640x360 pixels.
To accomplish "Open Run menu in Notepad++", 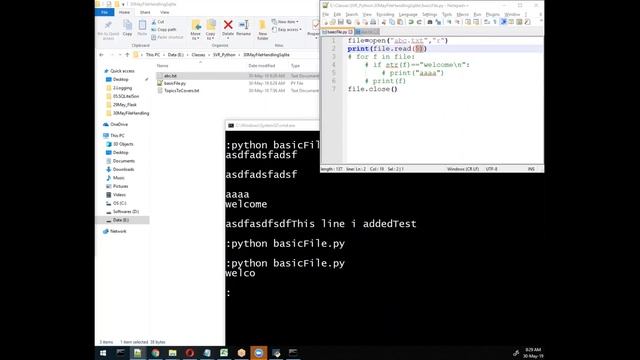I will click(x=477, y=14).
